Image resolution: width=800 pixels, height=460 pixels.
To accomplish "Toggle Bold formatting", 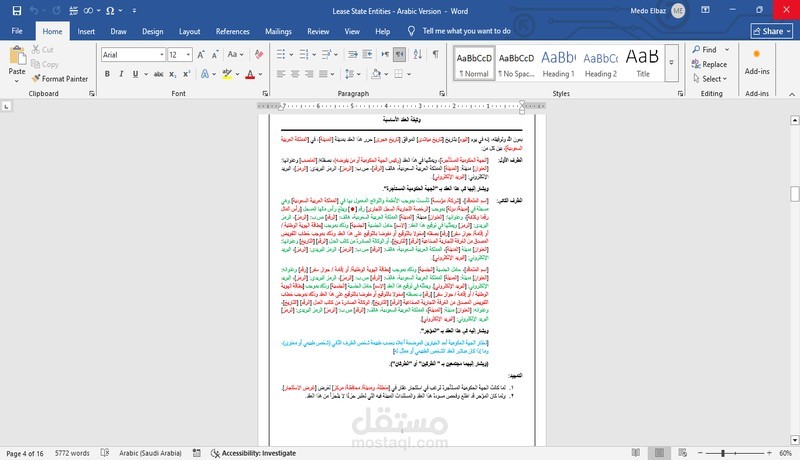I will [107, 74].
